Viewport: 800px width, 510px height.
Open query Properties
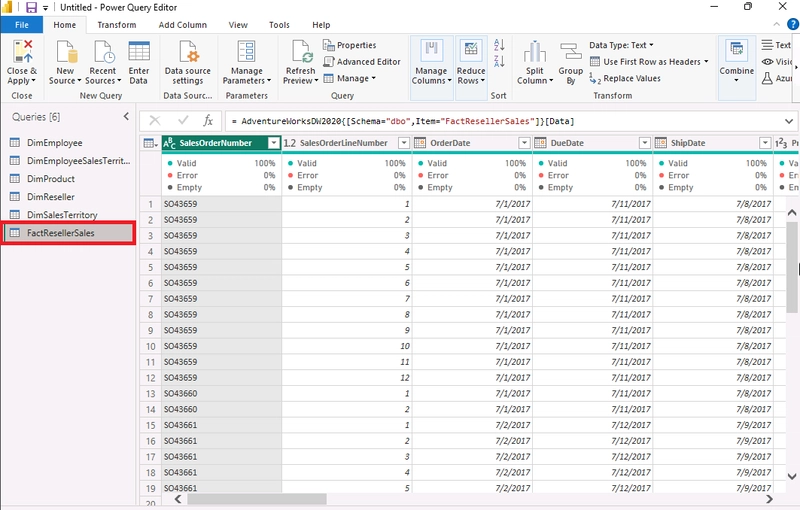click(350, 45)
